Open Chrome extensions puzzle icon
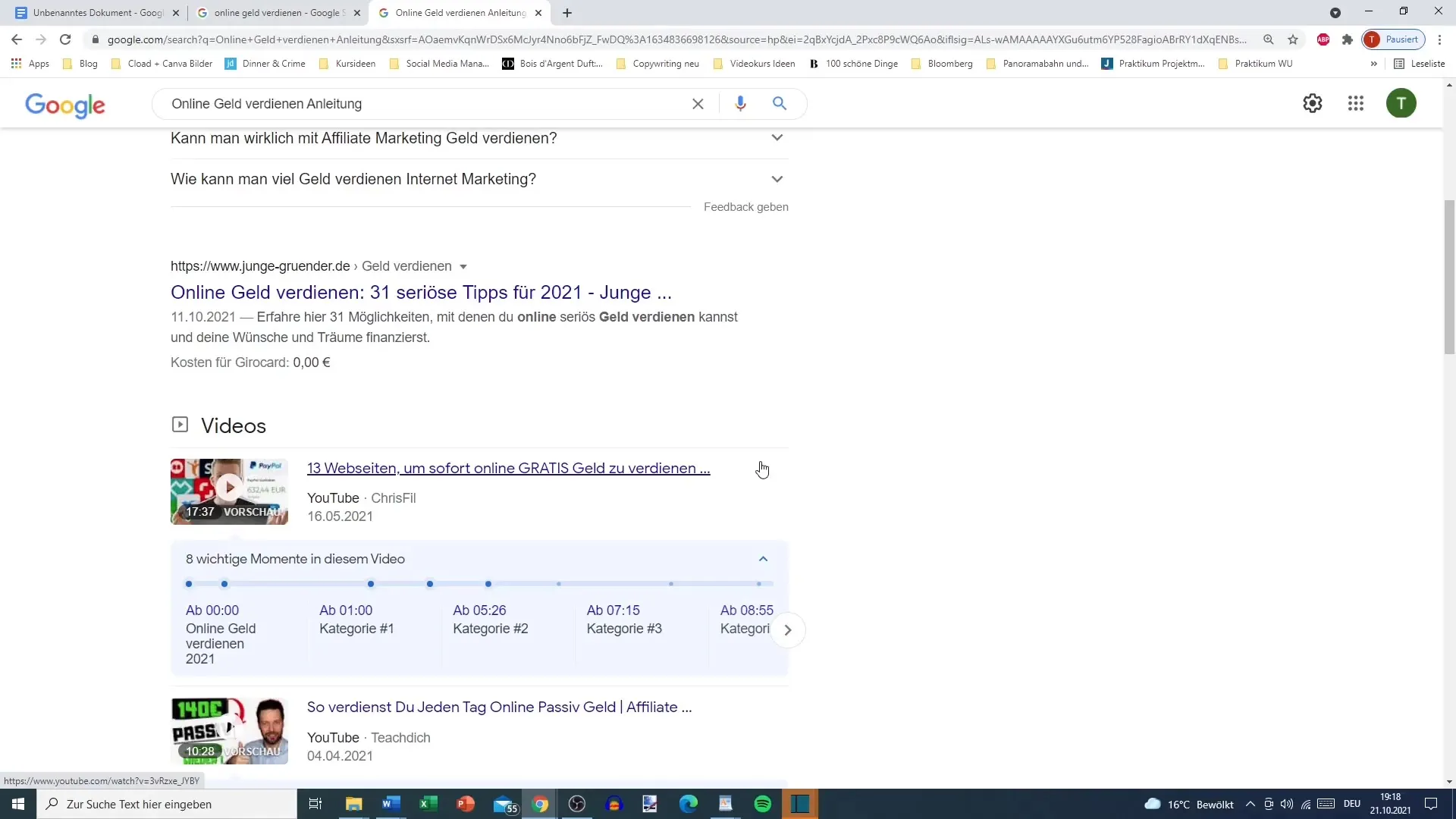 coord(1348,39)
